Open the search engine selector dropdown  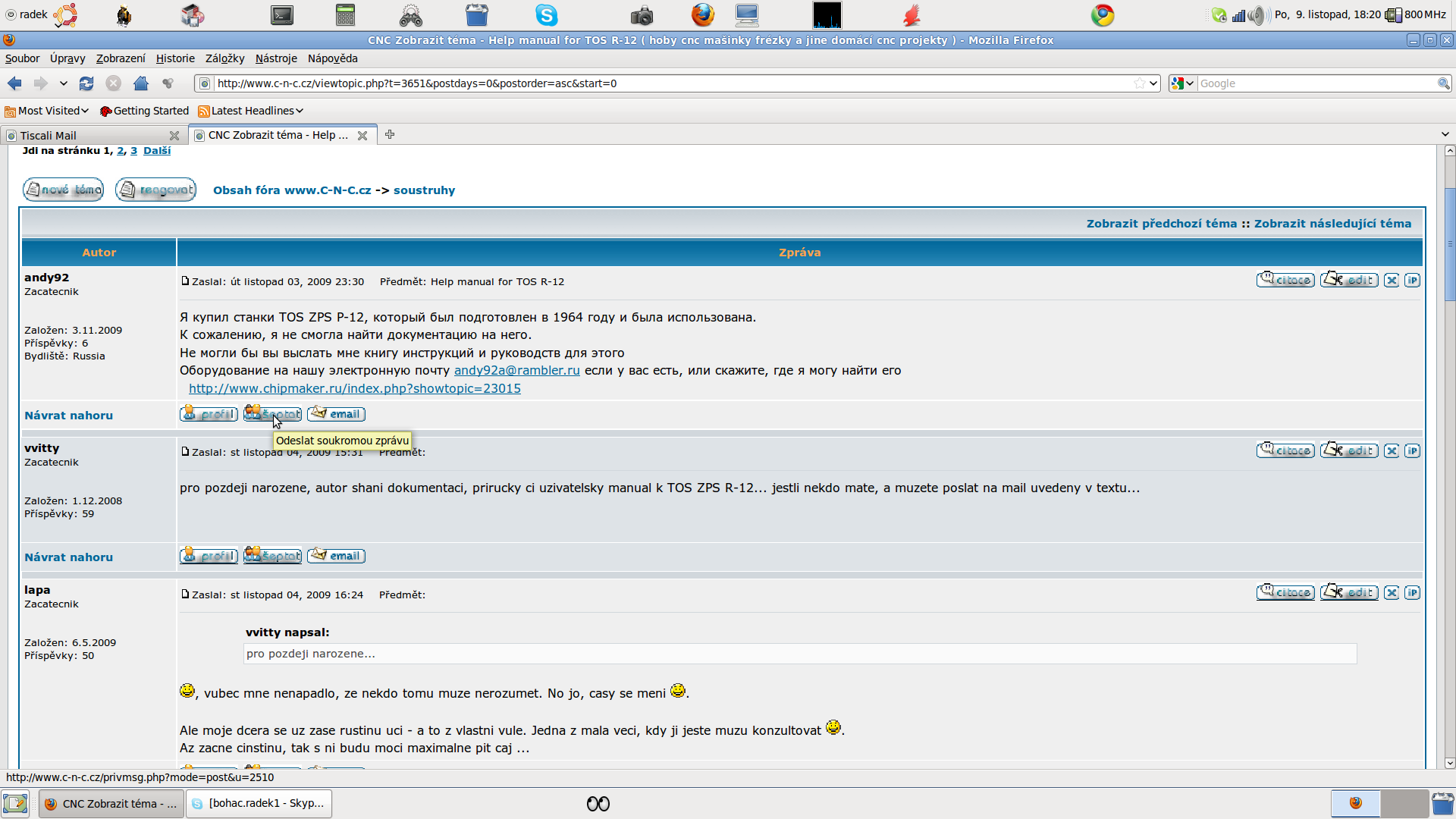point(1182,83)
